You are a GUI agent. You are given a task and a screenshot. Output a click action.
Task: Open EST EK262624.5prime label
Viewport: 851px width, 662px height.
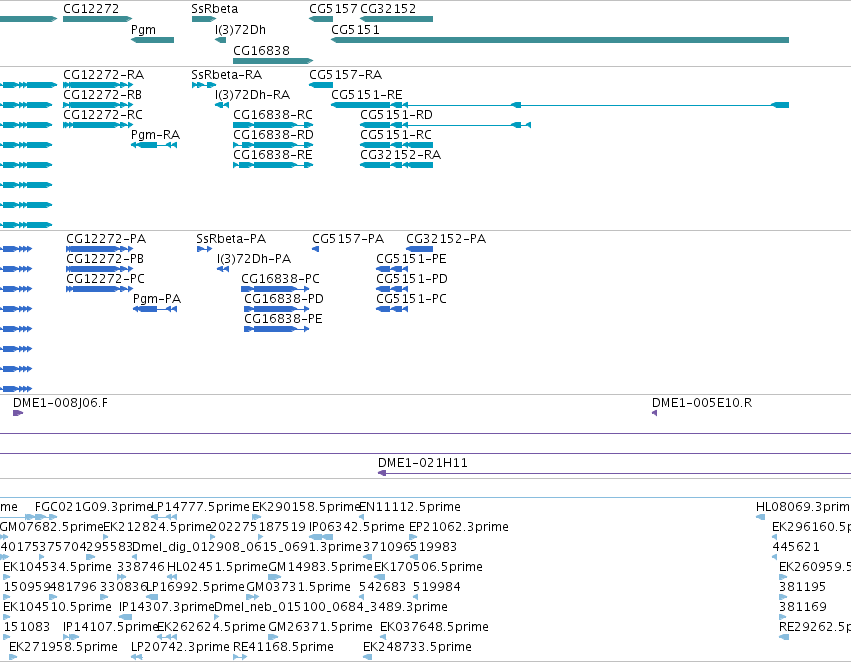click(x=211, y=627)
